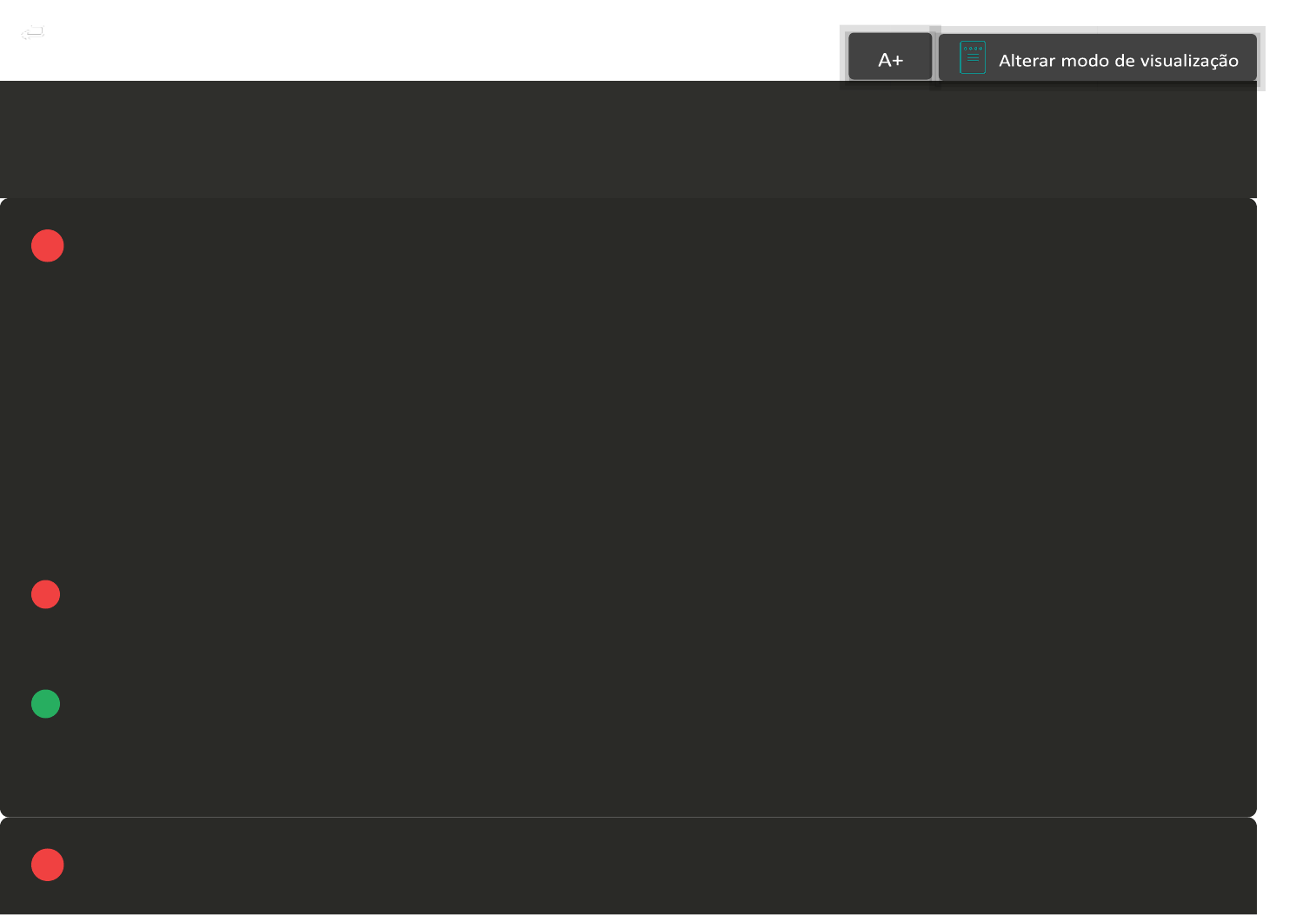
Task: Click the second red circle in first card
Action: point(45,594)
